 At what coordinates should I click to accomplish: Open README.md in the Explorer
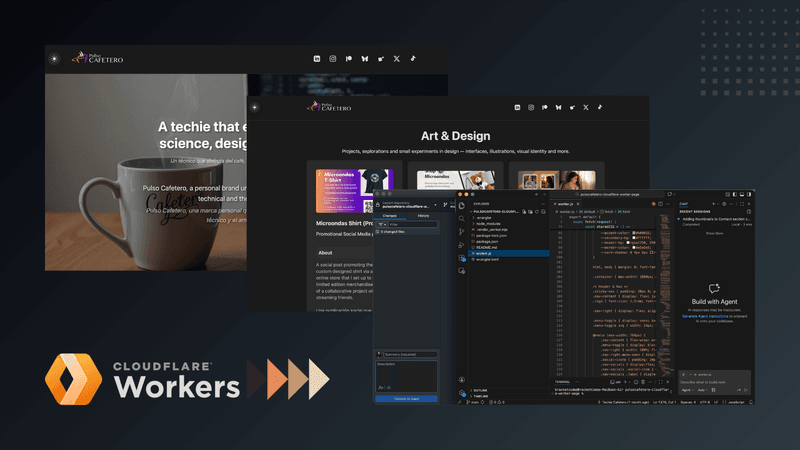coord(486,247)
